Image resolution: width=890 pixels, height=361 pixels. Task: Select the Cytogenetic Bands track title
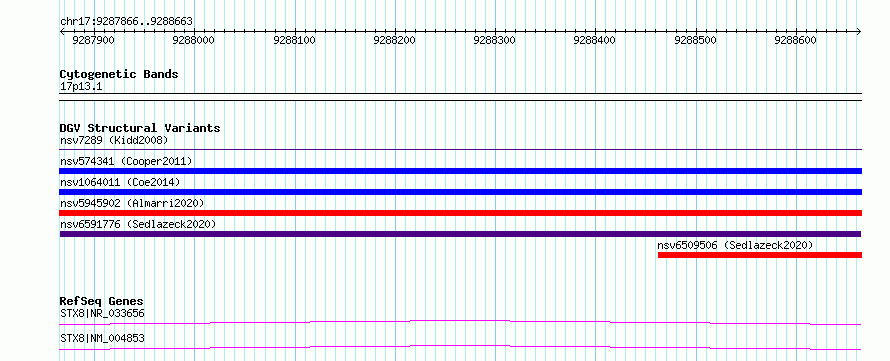(119, 74)
